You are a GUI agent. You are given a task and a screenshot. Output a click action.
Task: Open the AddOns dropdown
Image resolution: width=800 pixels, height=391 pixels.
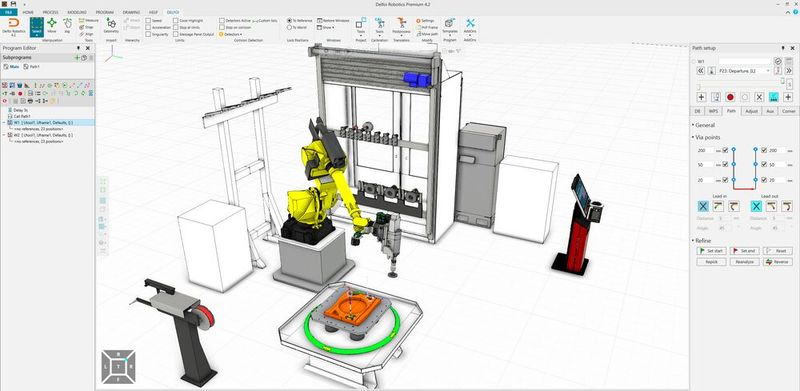(x=470, y=27)
